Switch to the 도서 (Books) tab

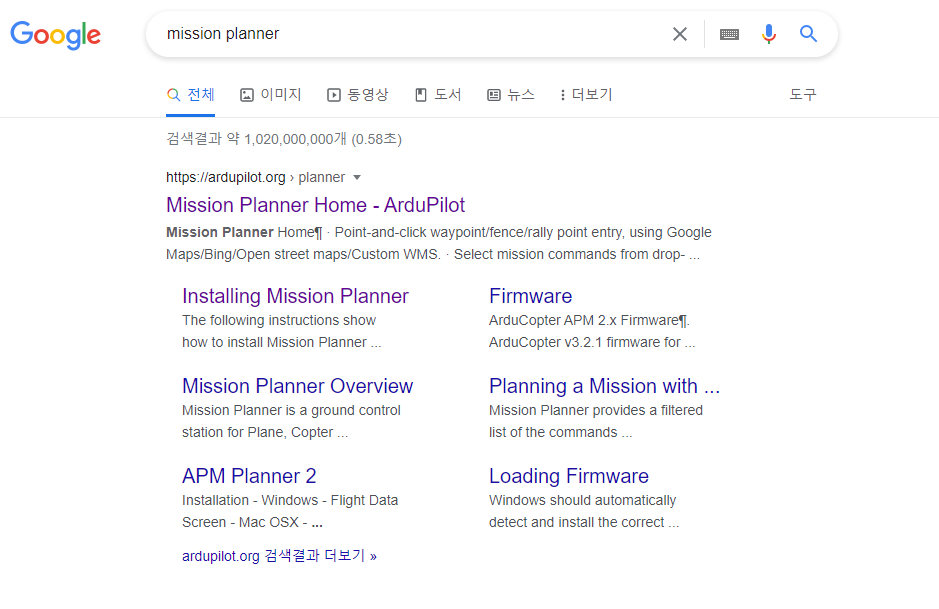(x=438, y=95)
